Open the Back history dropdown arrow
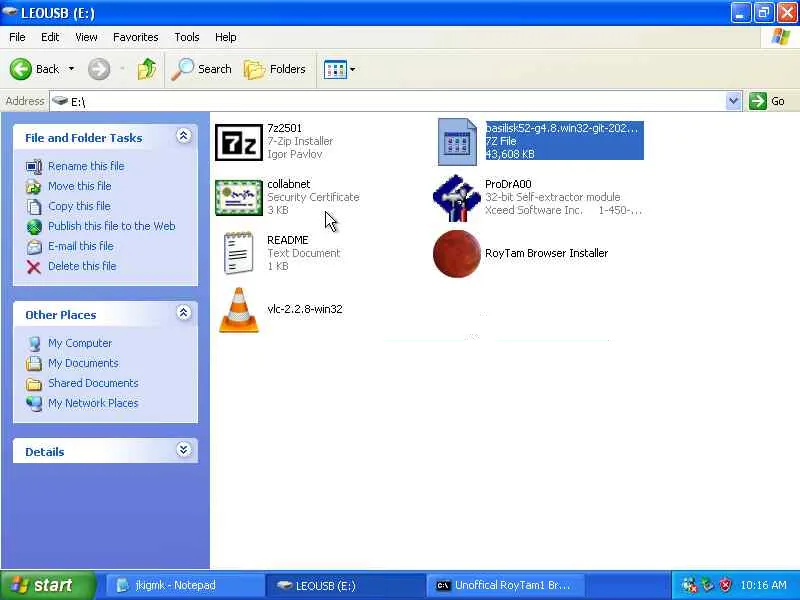The width and height of the screenshot is (800, 600). pos(71,69)
